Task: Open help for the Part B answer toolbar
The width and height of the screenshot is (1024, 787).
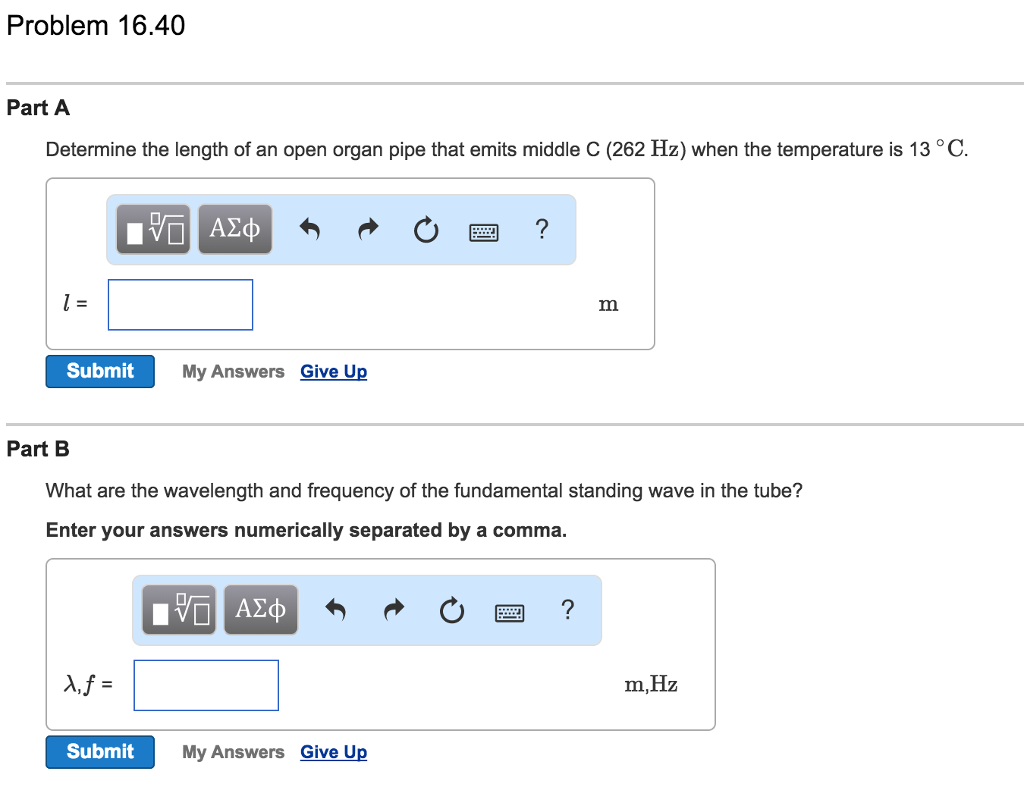Action: click(567, 609)
